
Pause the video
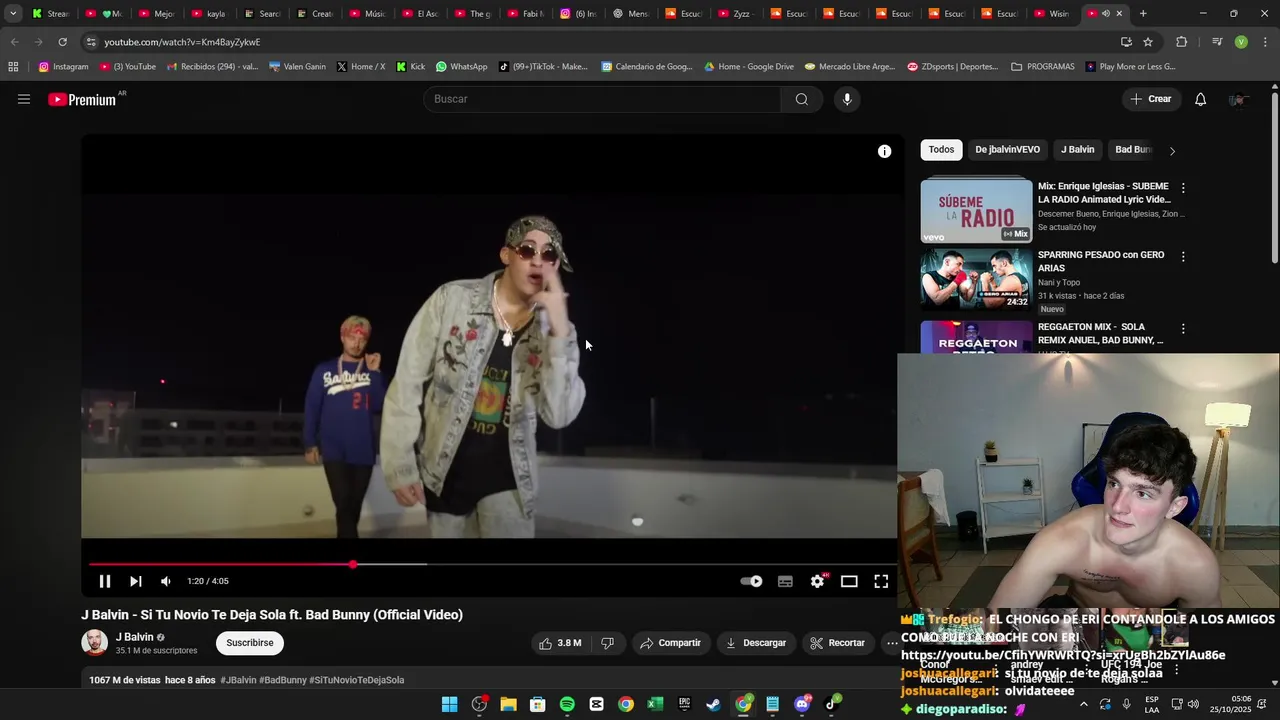point(104,581)
